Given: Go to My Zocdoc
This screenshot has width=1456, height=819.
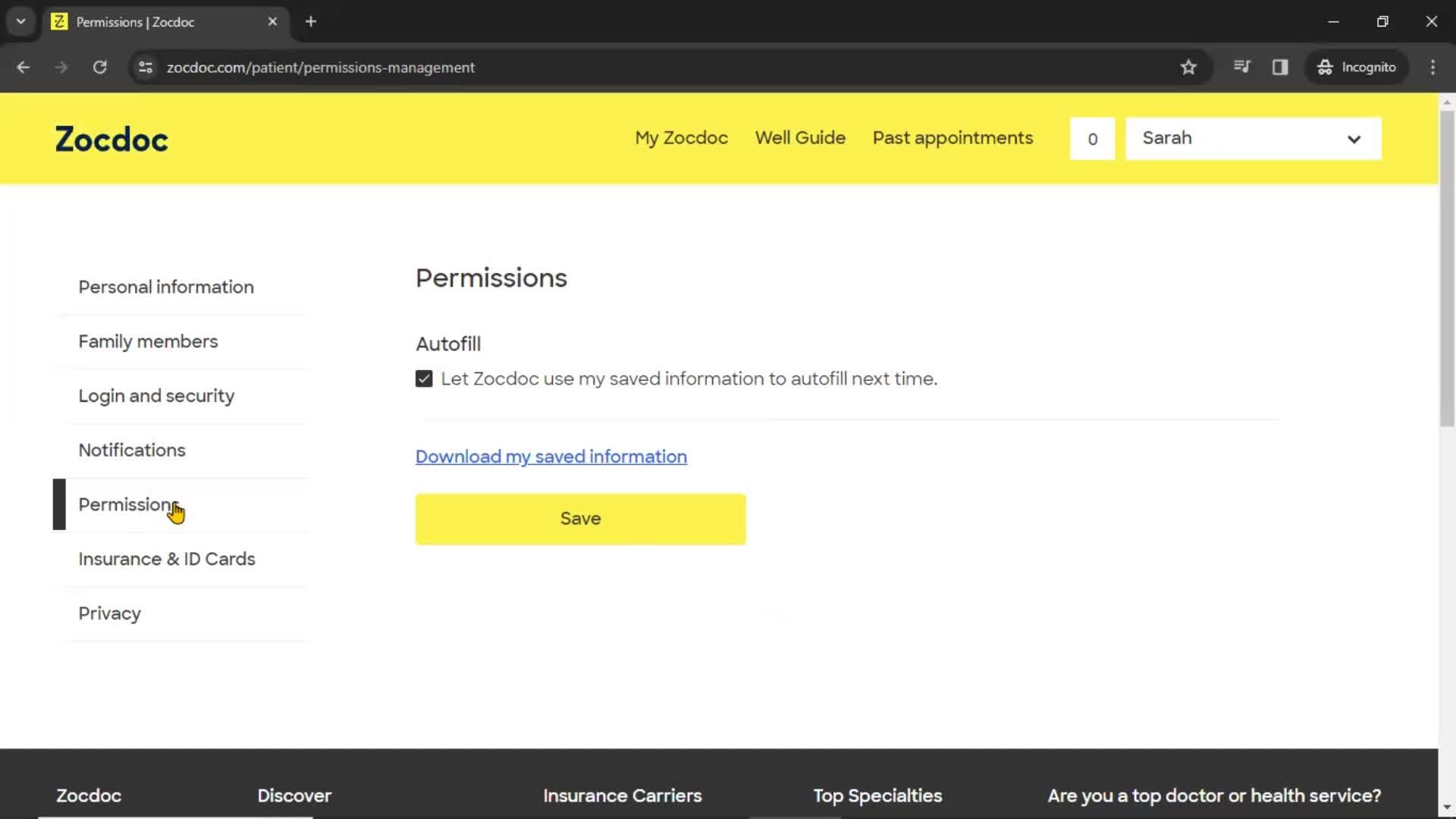Looking at the screenshot, I should 681,138.
